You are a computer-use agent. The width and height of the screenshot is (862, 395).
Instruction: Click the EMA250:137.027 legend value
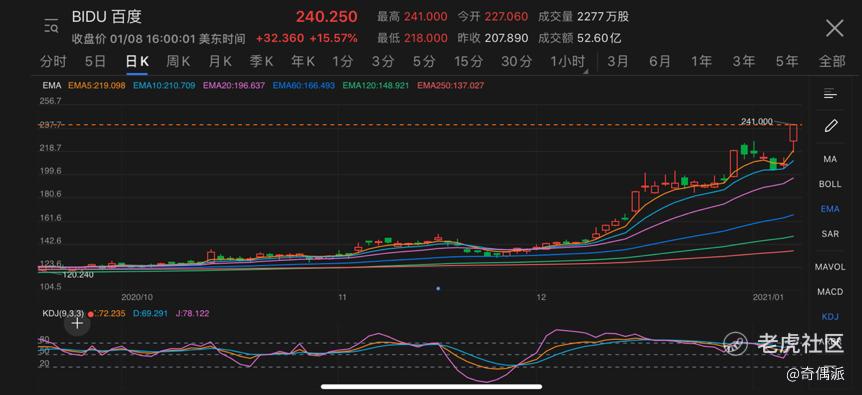(x=451, y=86)
